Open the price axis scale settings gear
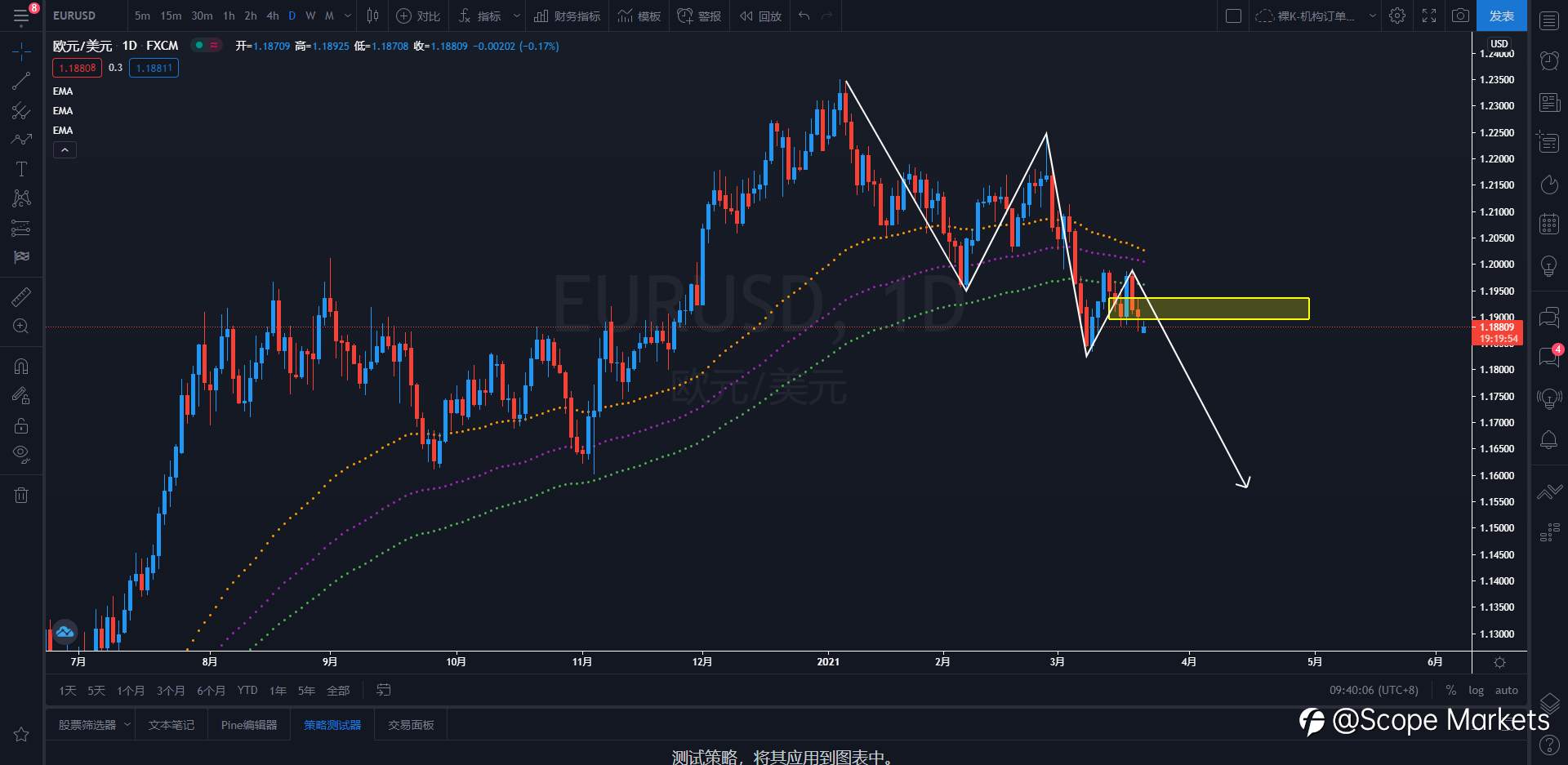 click(1499, 662)
